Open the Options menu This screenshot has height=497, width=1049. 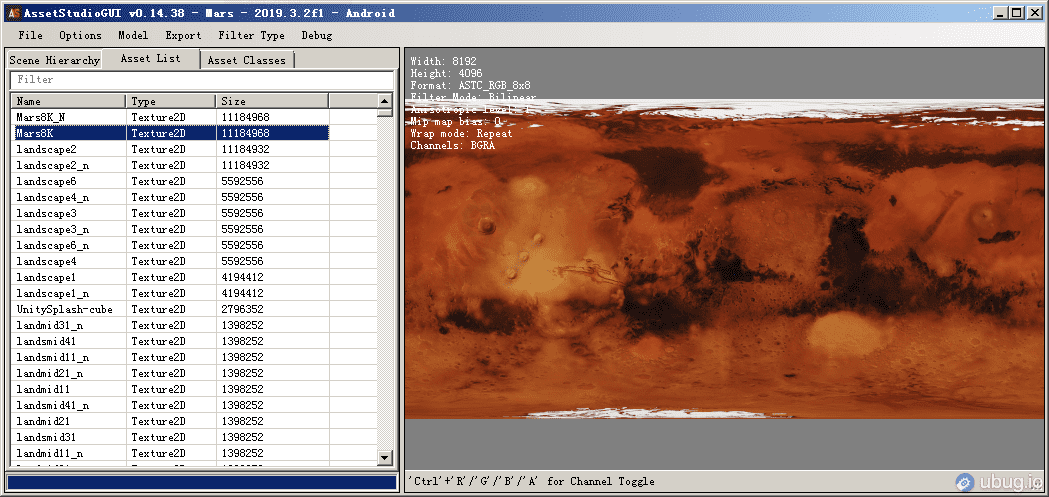coord(80,35)
